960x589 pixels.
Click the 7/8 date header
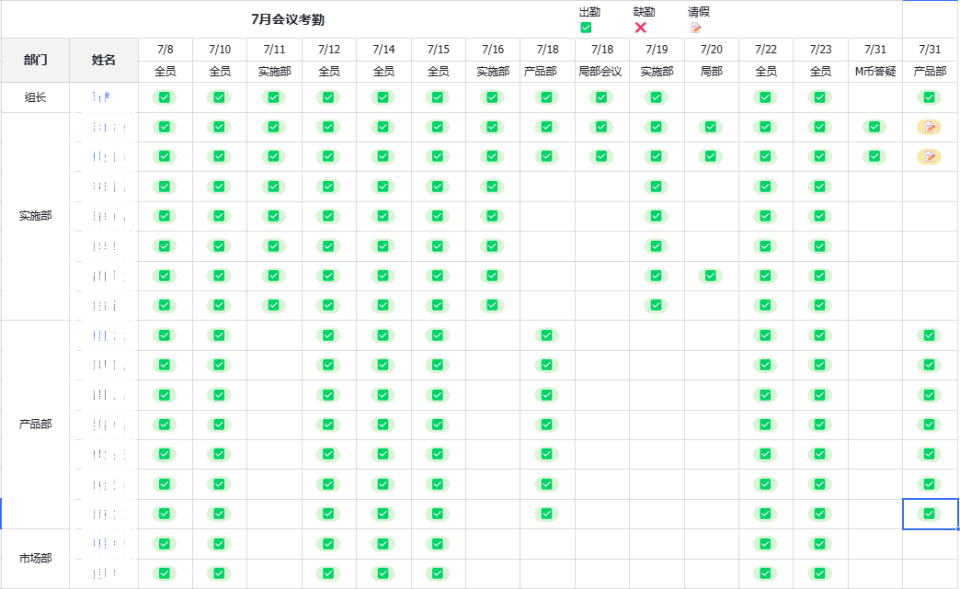[x=165, y=50]
